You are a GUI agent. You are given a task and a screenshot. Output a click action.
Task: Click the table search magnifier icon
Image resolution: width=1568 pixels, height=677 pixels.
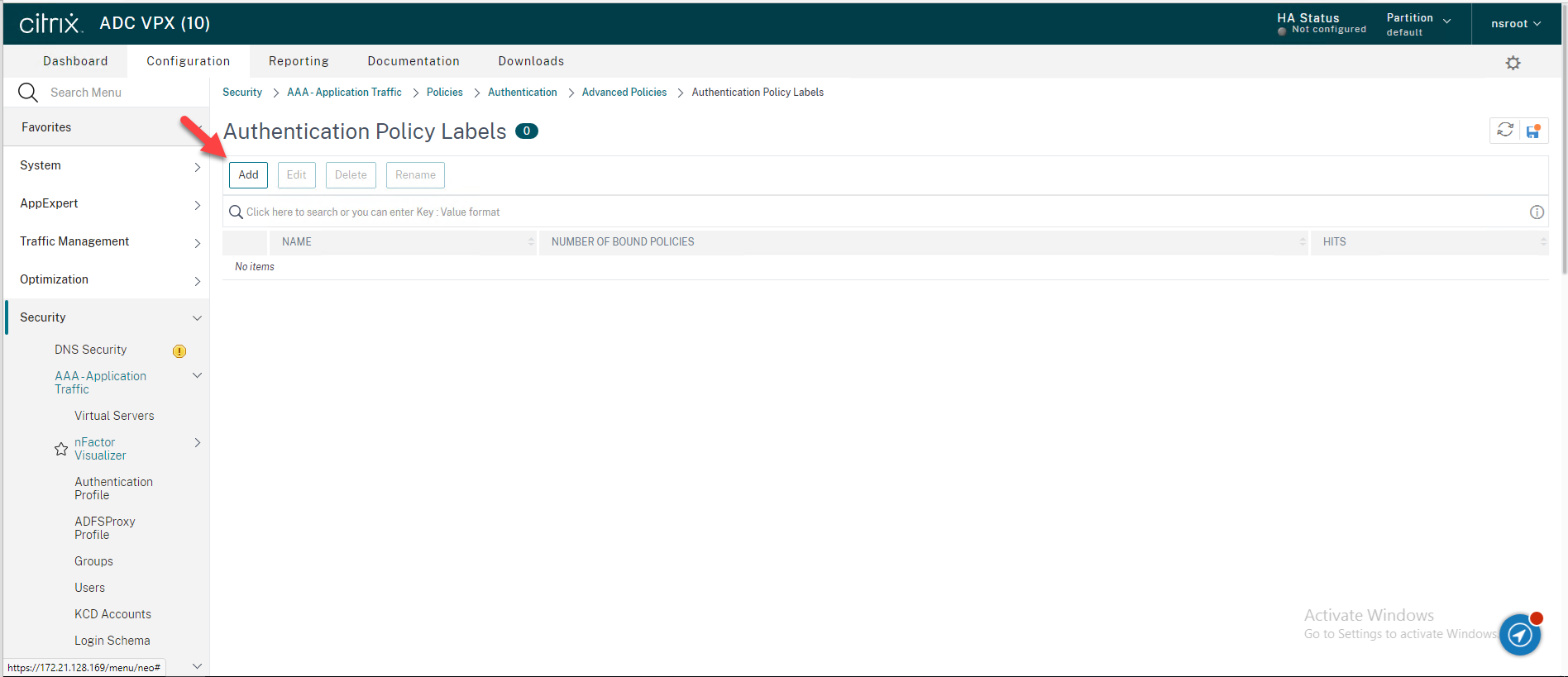pos(236,212)
